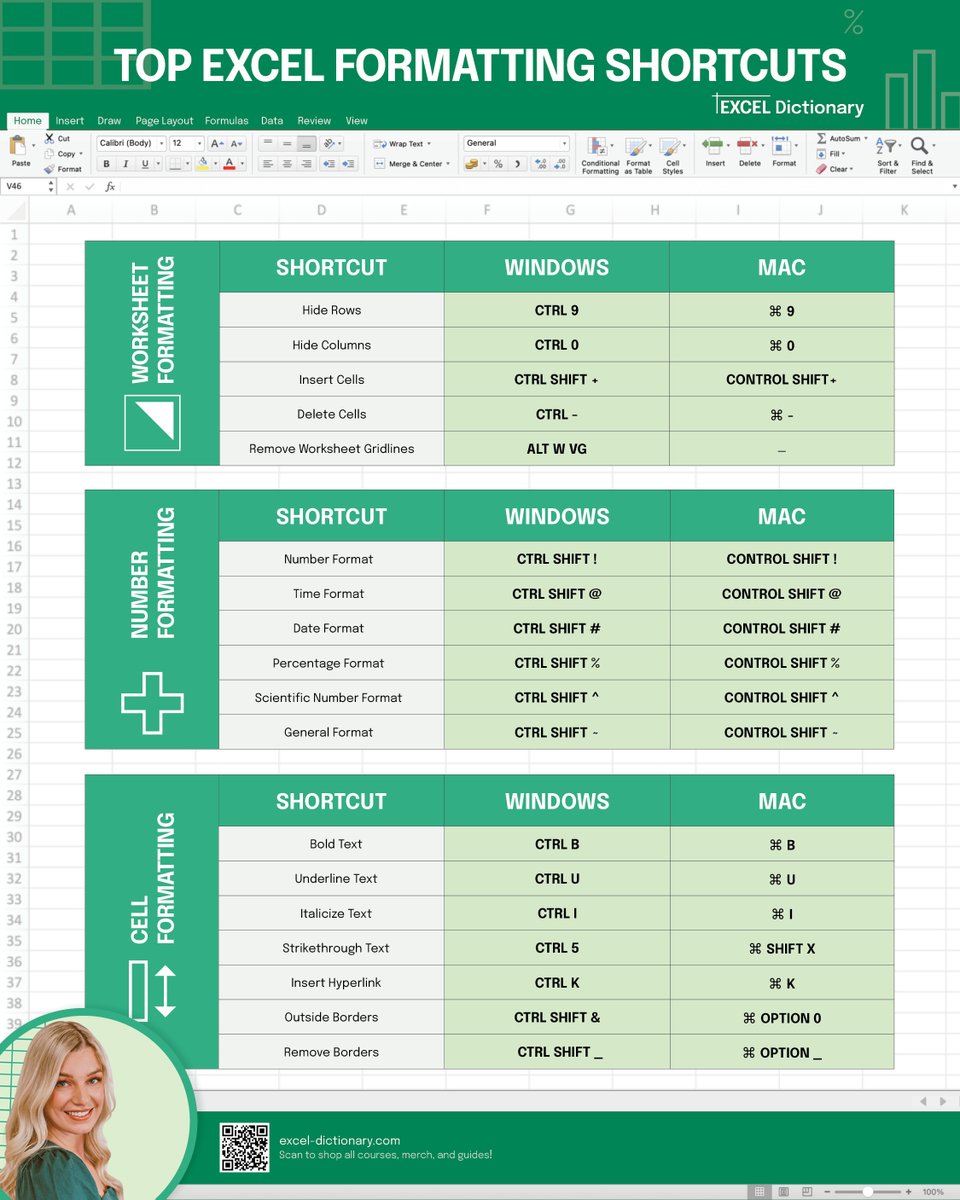Toggle align text right
The width and height of the screenshot is (960, 1200).
tap(307, 164)
